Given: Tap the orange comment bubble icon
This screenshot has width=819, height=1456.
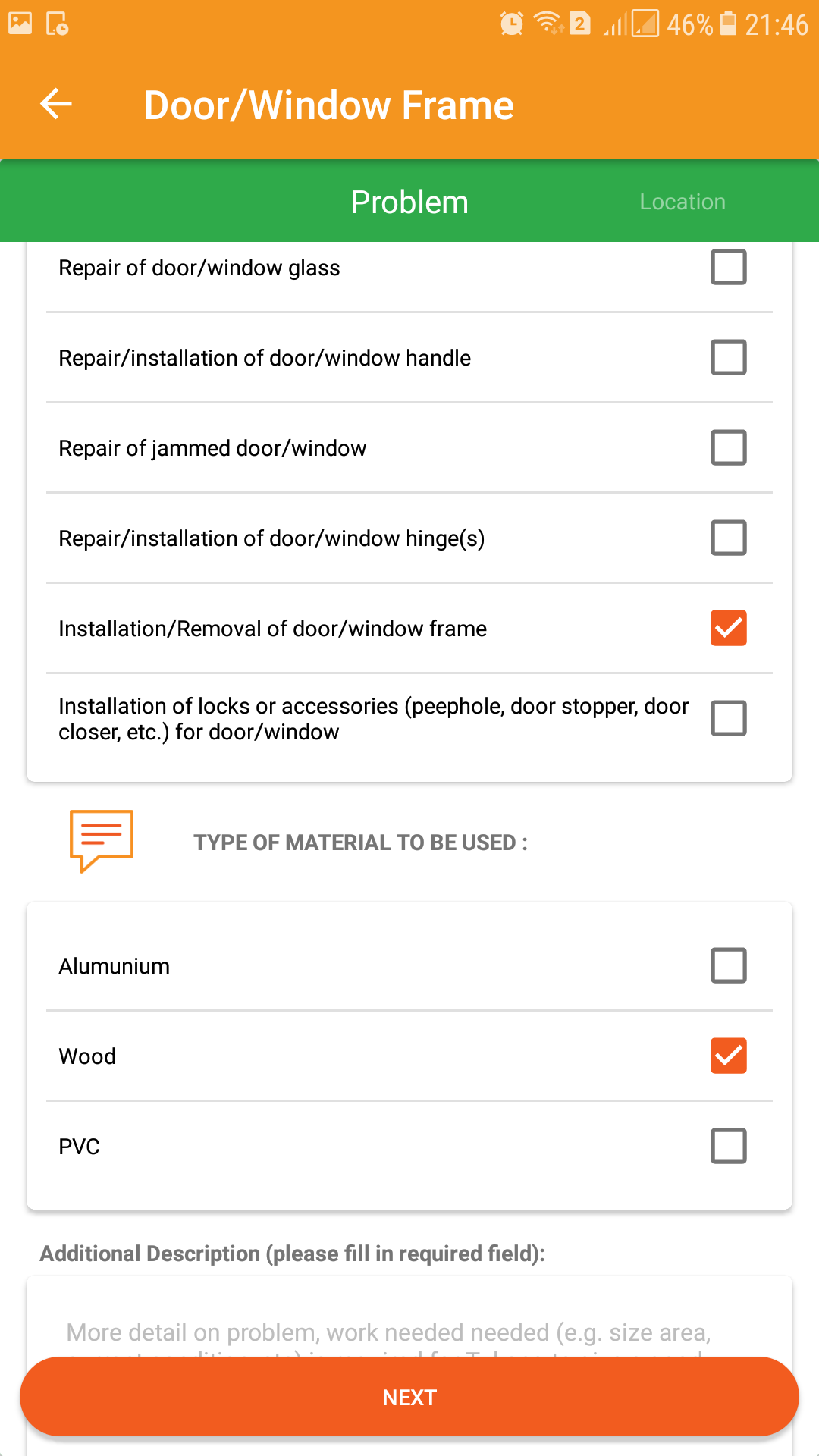Looking at the screenshot, I should (x=102, y=840).
